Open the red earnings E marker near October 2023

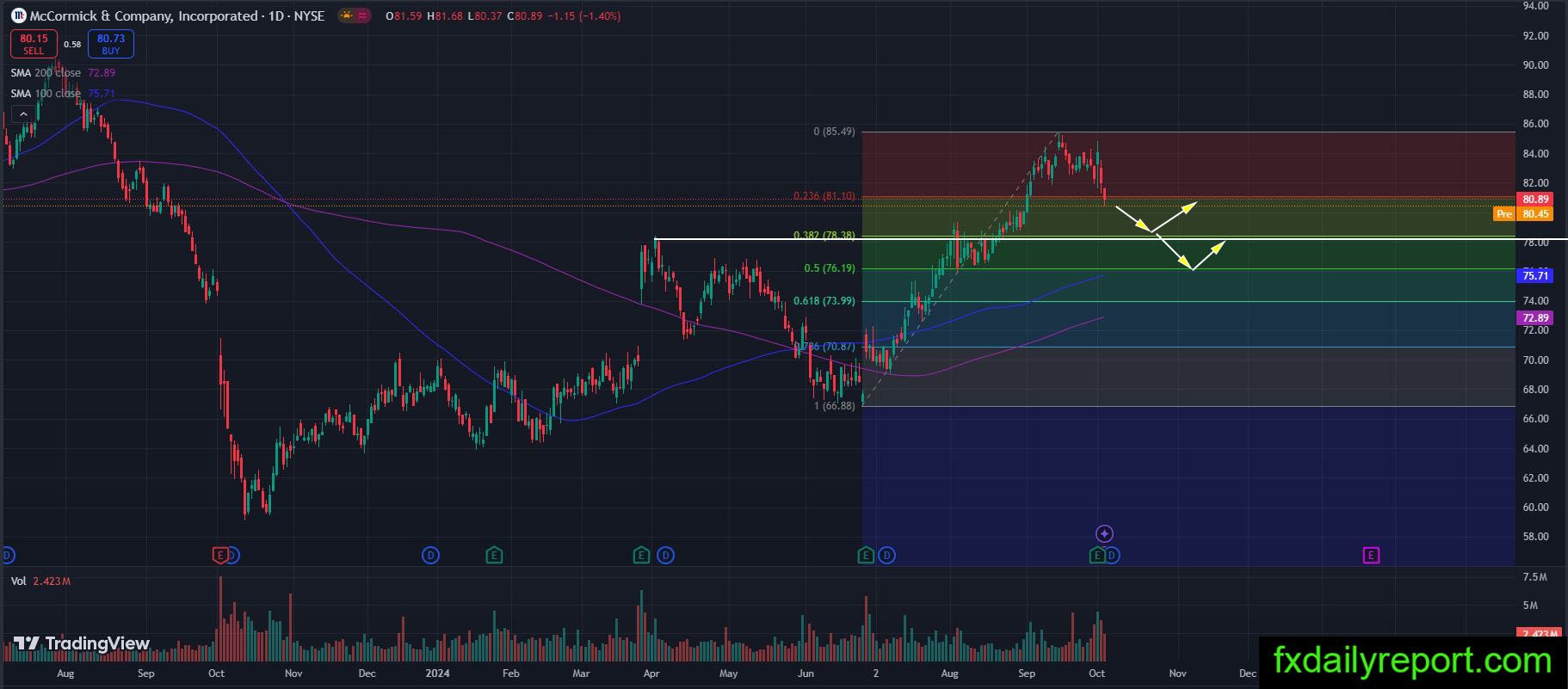pyautogui.click(x=220, y=556)
